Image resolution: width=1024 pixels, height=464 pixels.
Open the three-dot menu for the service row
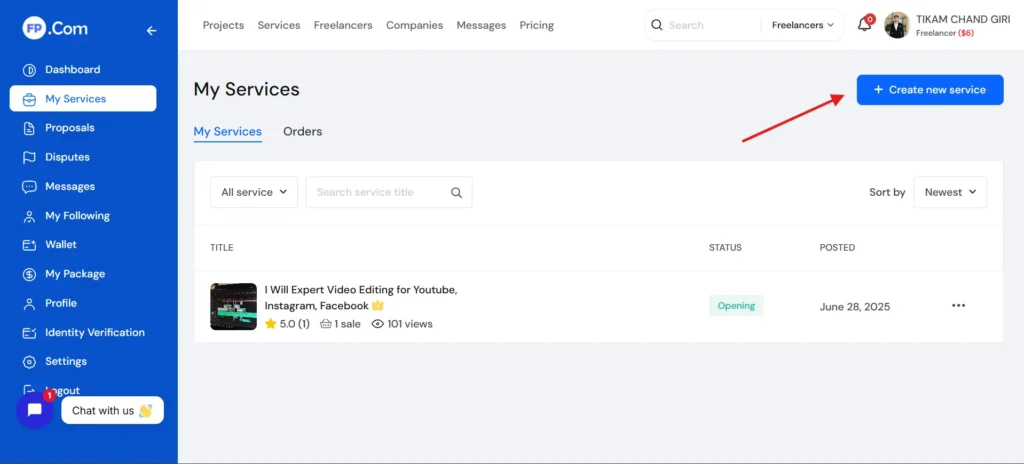coord(958,306)
